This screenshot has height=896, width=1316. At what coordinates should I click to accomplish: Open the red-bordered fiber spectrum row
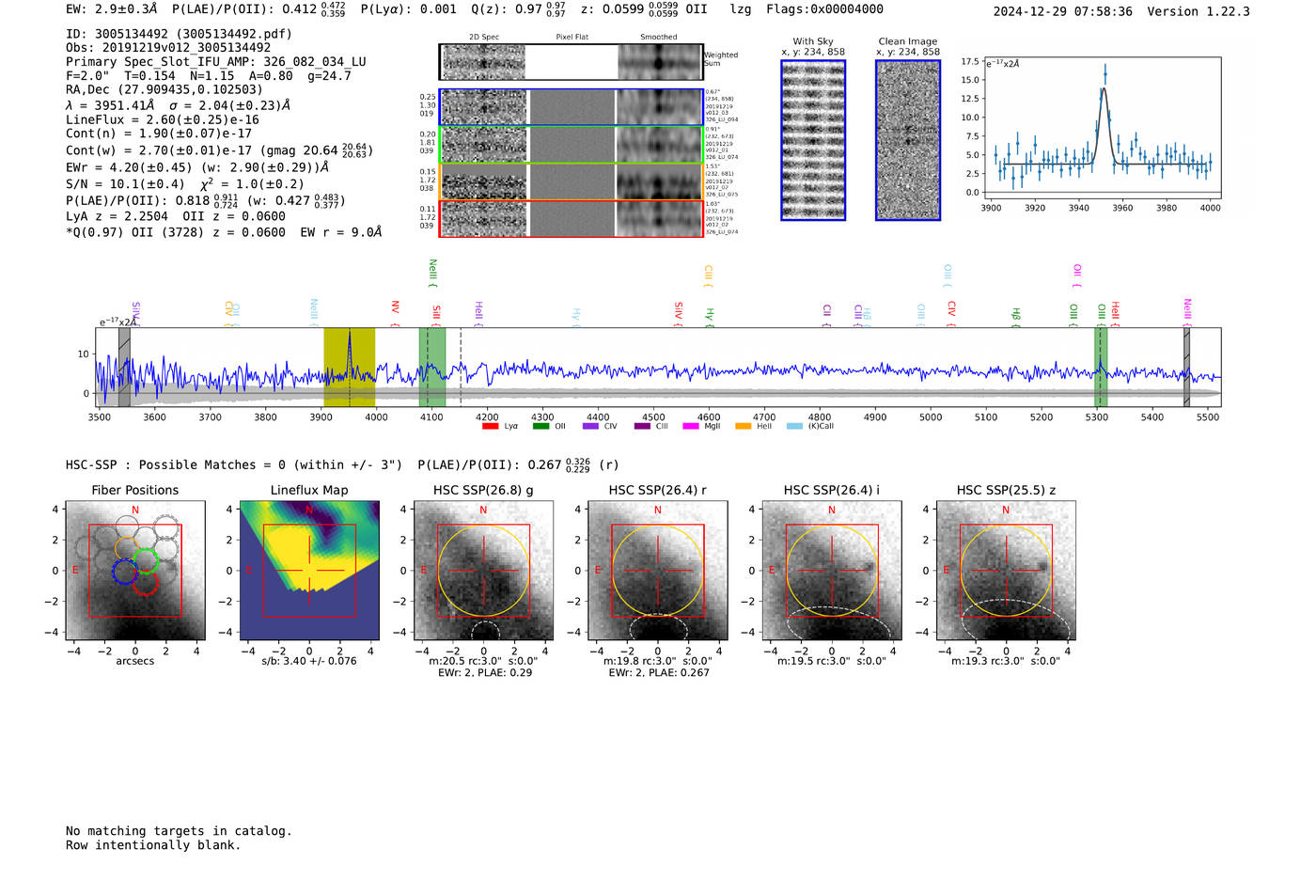[x=571, y=218]
